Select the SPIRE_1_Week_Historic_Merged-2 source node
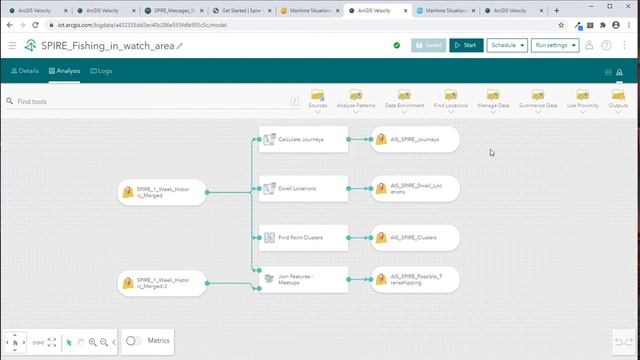 pyautogui.click(x=162, y=283)
